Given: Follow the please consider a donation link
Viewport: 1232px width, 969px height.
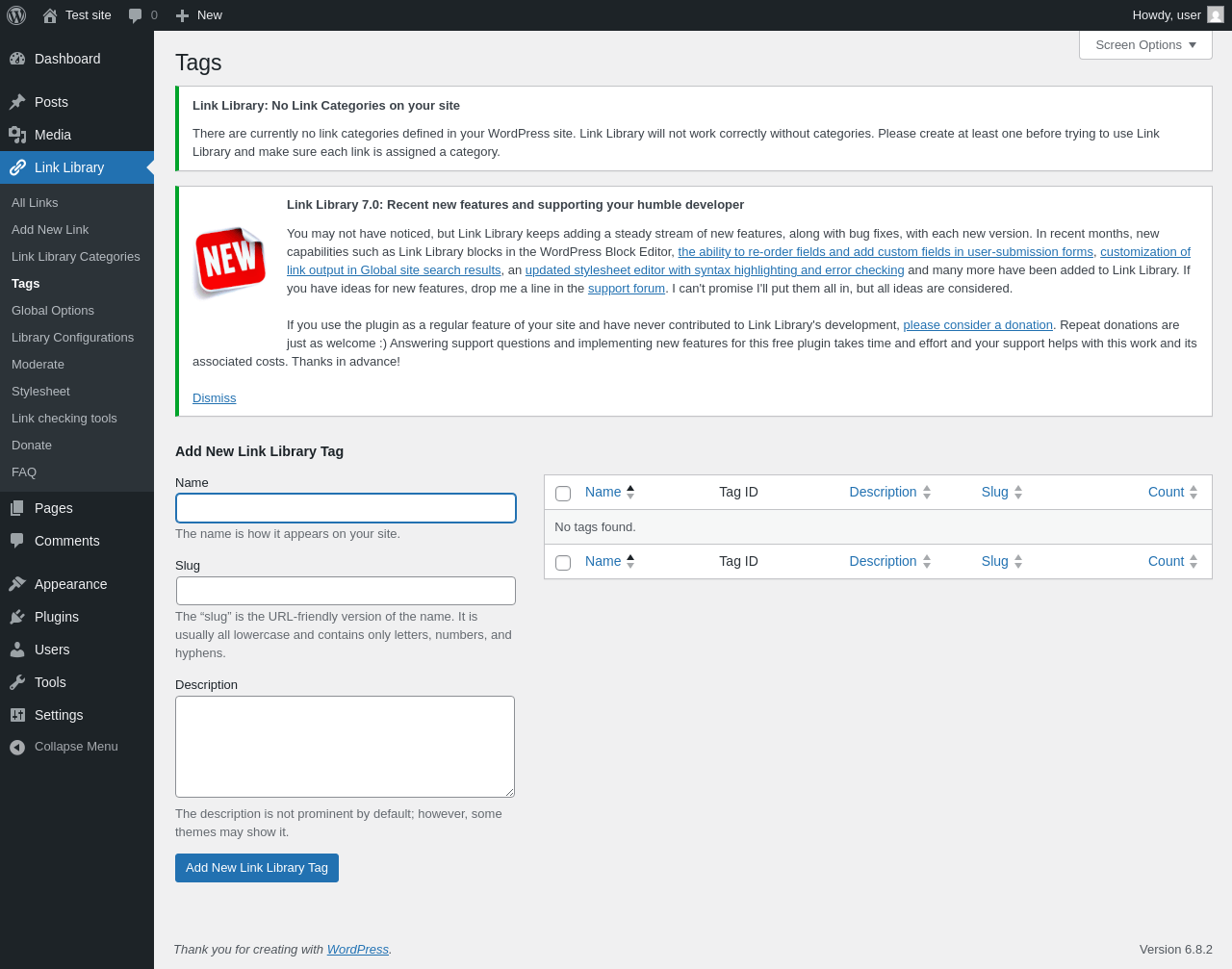Looking at the screenshot, I should click(978, 325).
